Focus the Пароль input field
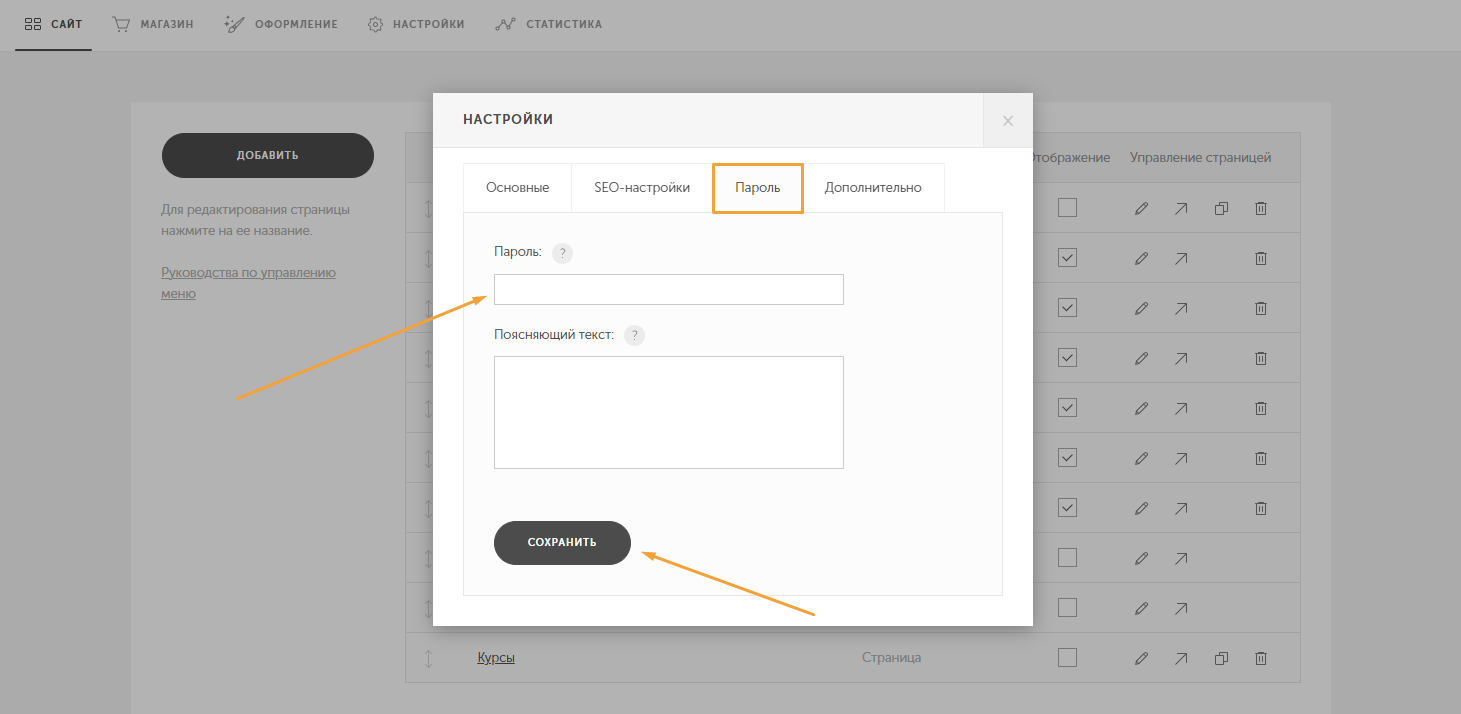The width and height of the screenshot is (1461, 714). pyautogui.click(x=669, y=289)
